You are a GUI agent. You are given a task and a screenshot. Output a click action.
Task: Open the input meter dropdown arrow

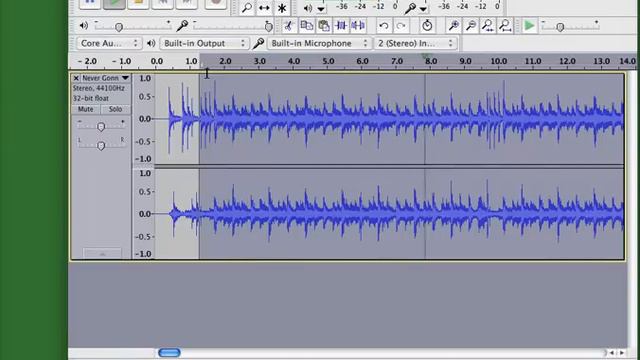pyautogui.click(x=423, y=9)
